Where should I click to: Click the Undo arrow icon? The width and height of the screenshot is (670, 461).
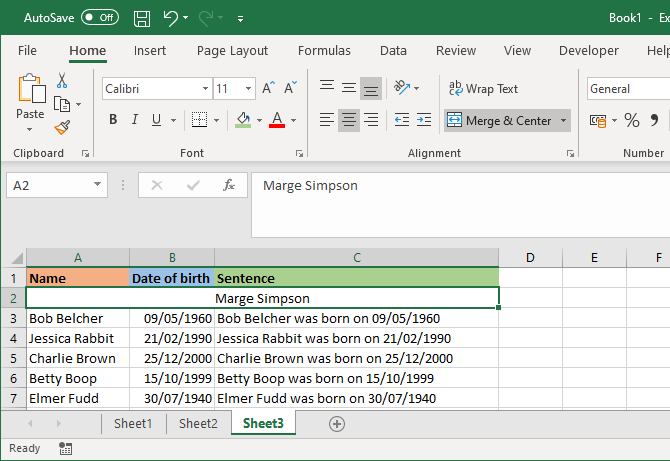coord(170,18)
